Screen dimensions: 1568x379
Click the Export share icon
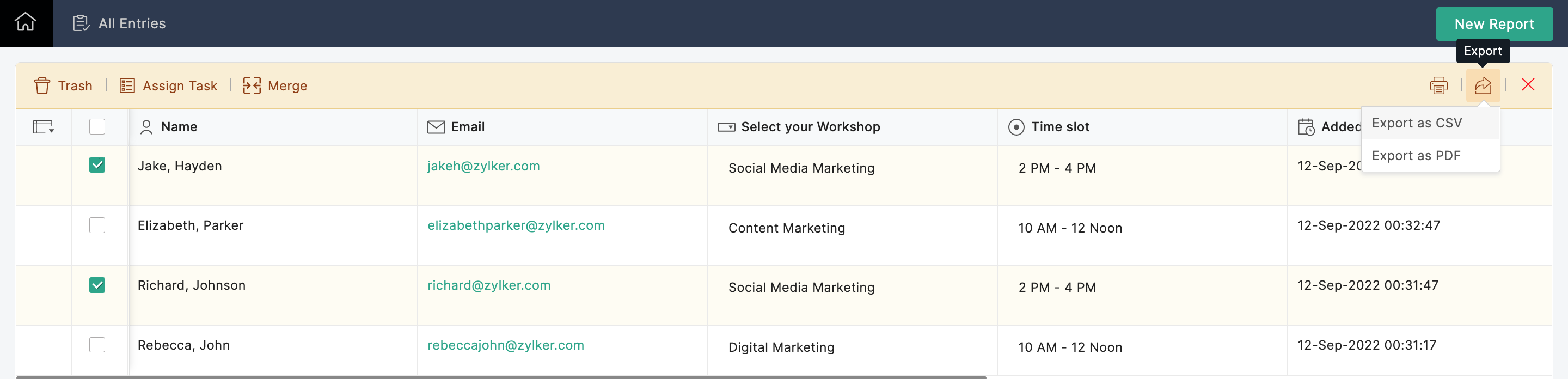click(x=1483, y=86)
